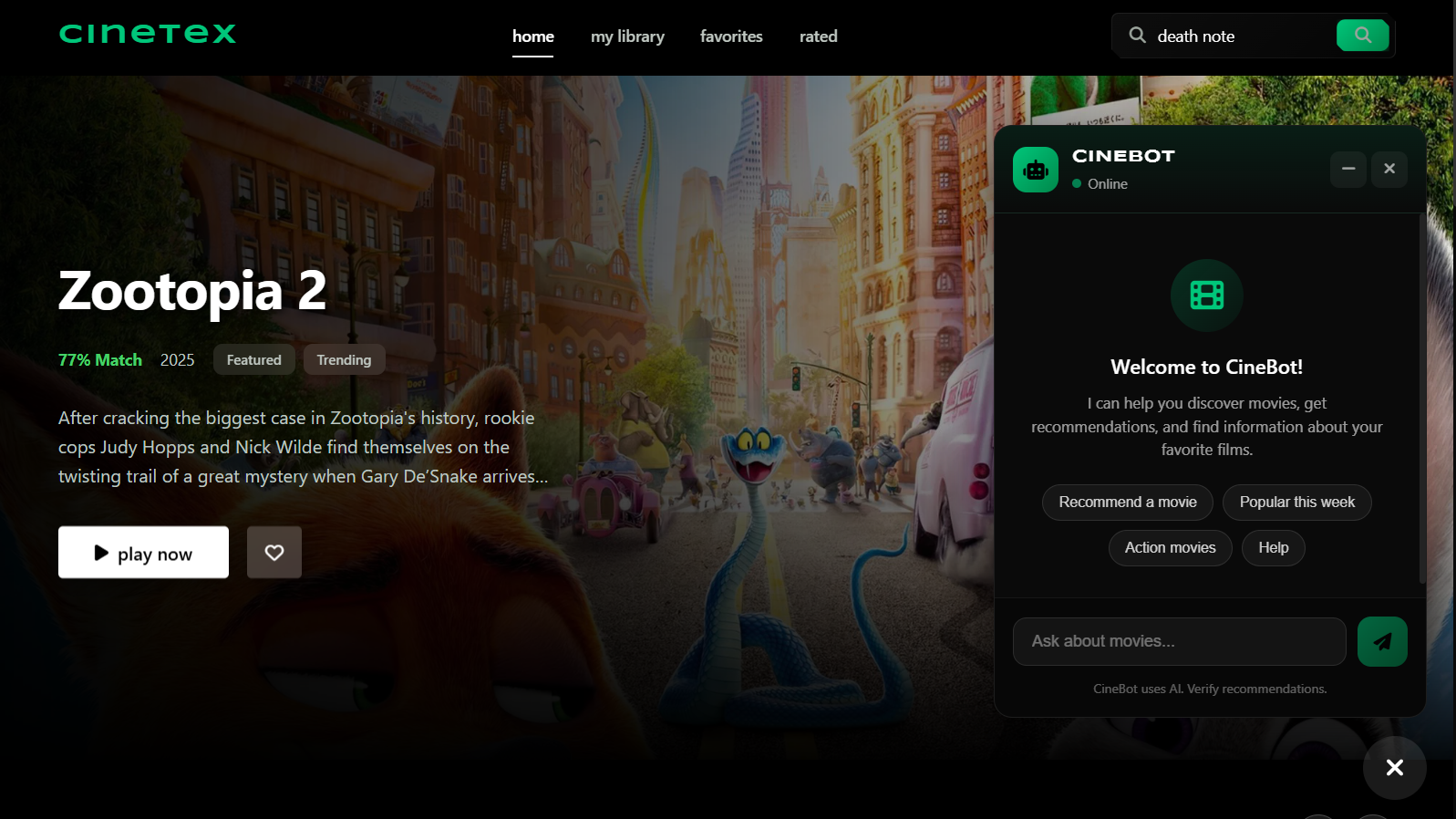Open the favorites tab
This screenshot has height=819, width=1456.
731,36
